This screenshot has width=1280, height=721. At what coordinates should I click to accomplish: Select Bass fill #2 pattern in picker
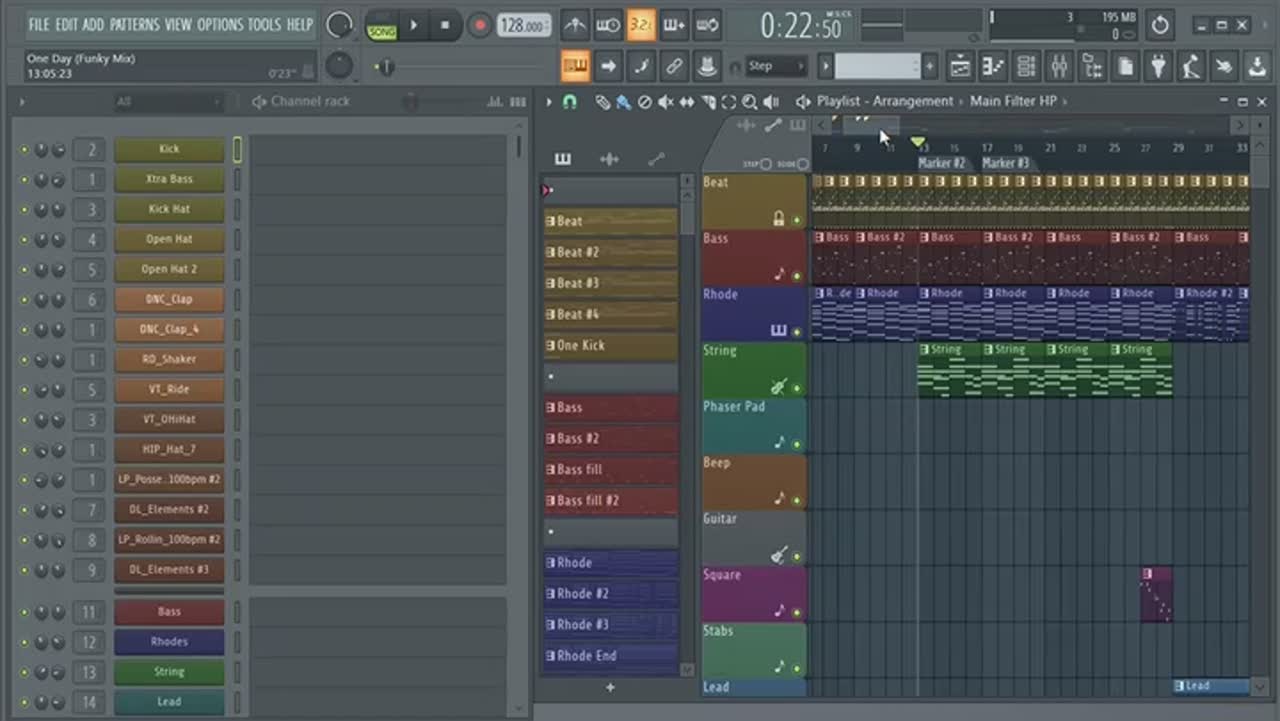pyautogui.click(x=610, y=501)
